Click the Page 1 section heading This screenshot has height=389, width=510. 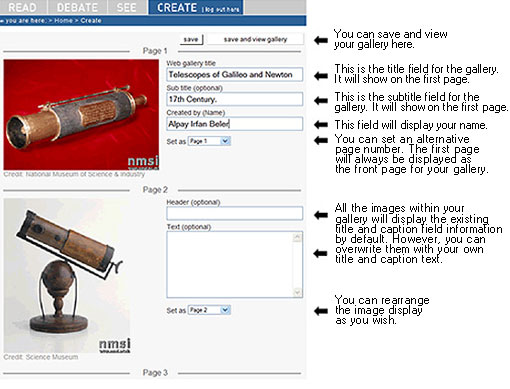pos(155,51)
